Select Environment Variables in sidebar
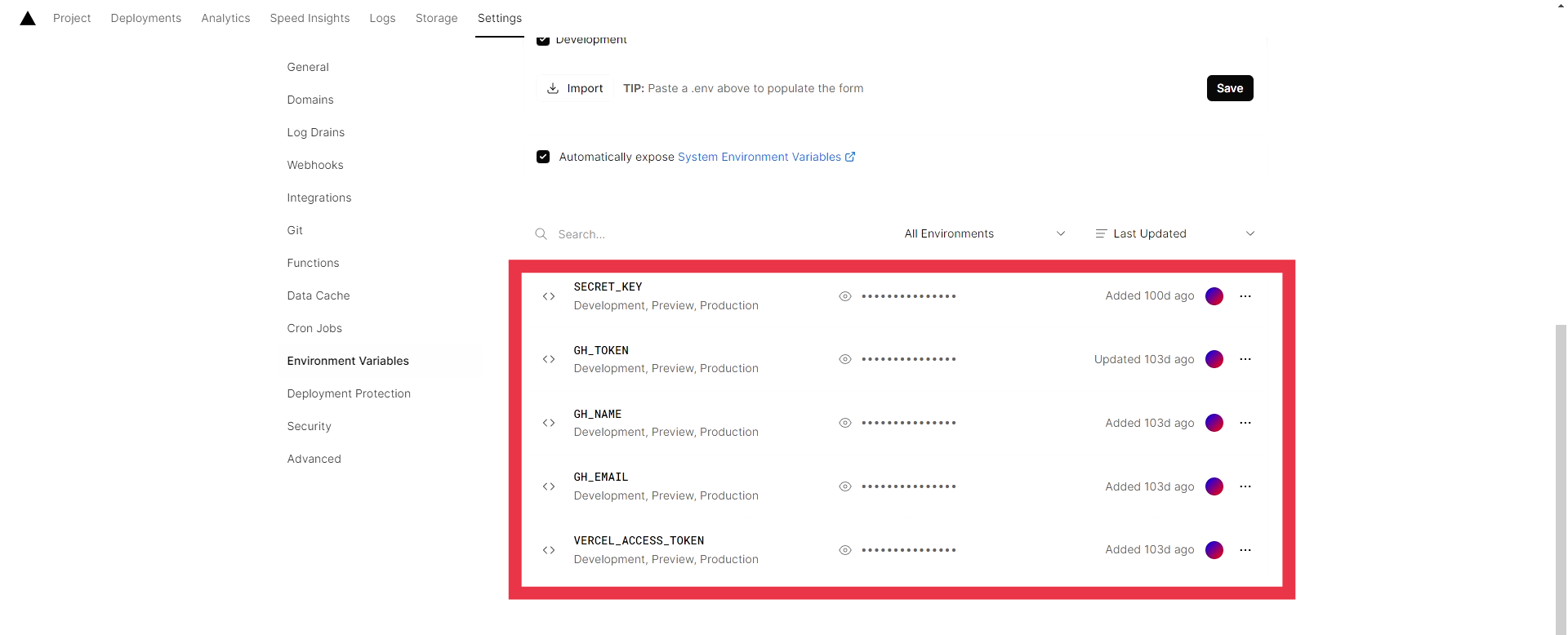Image resolution: width=1568 pixels, height=635 pixels. pos(348,361)
